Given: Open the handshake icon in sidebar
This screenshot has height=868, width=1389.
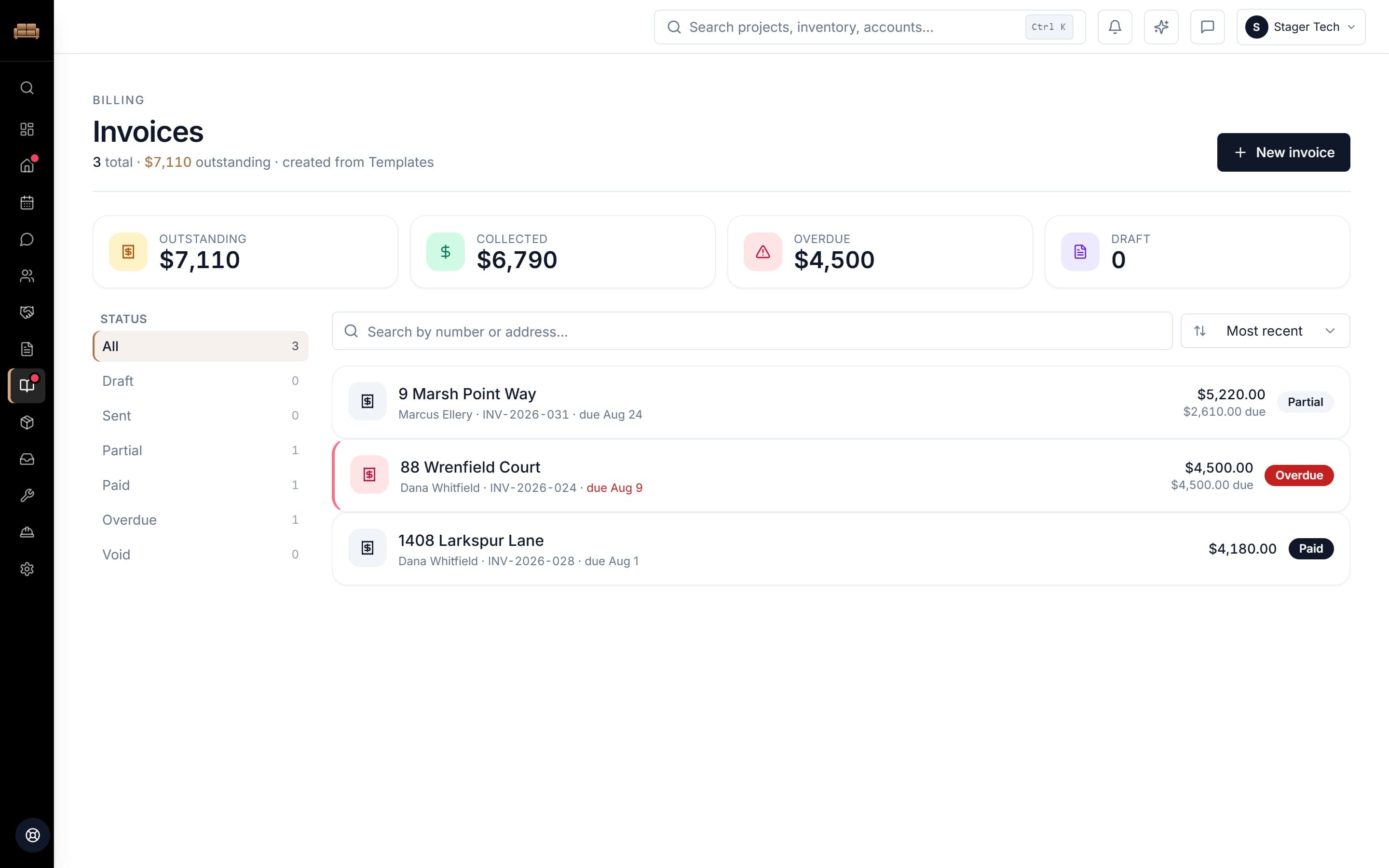Looking at the screenshot, I should click(27, 312).
